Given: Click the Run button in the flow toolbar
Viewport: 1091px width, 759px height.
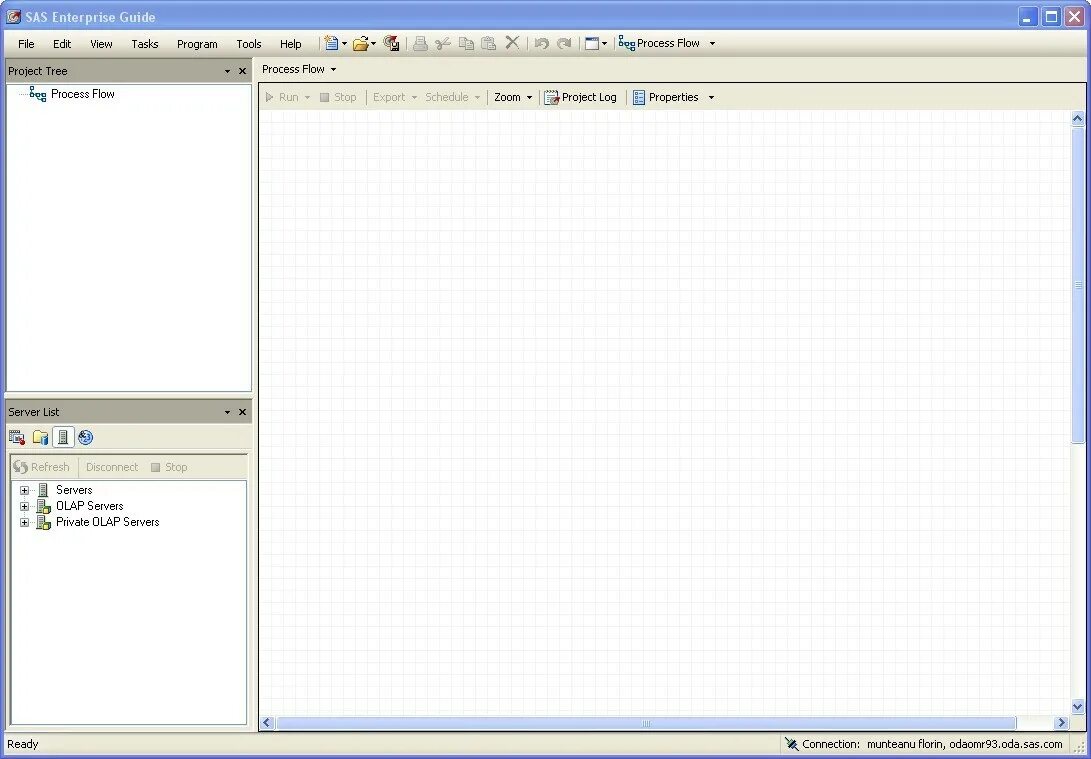Looking at the screenshot, I should (282, 97).
